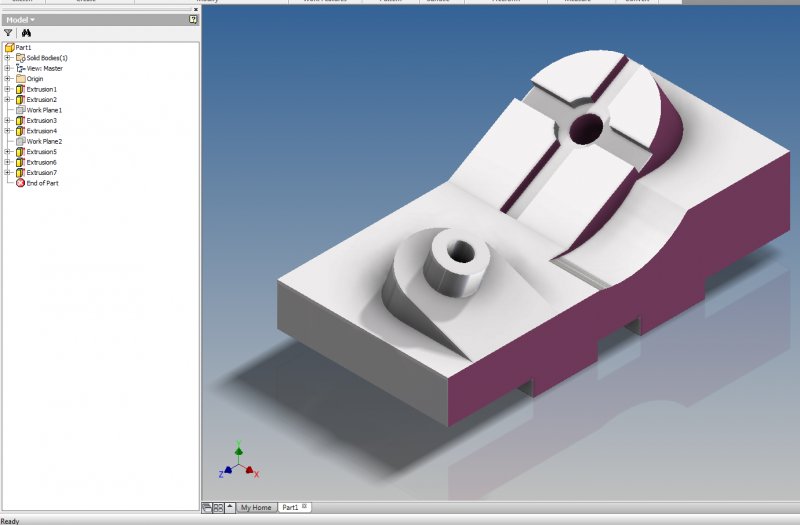Select the Extrusion6 label in browser

[x=42, y=162]
